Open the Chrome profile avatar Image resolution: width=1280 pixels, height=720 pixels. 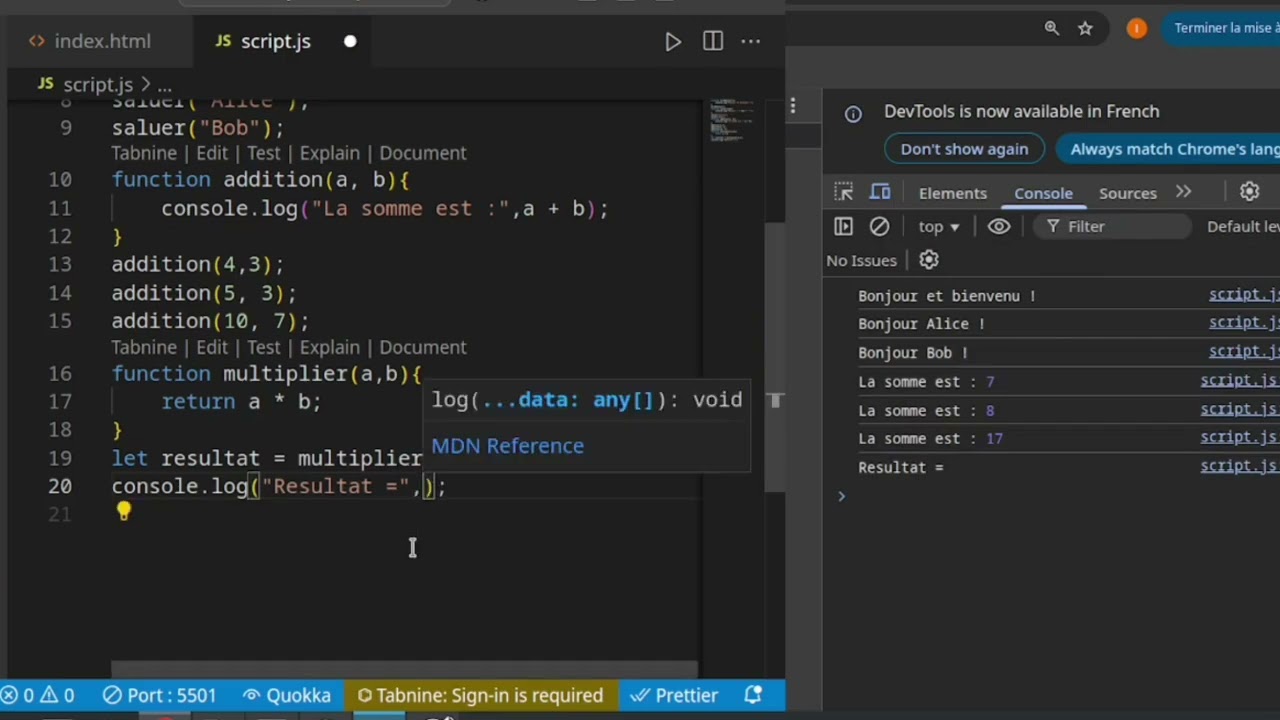(x=1137, y=28)
